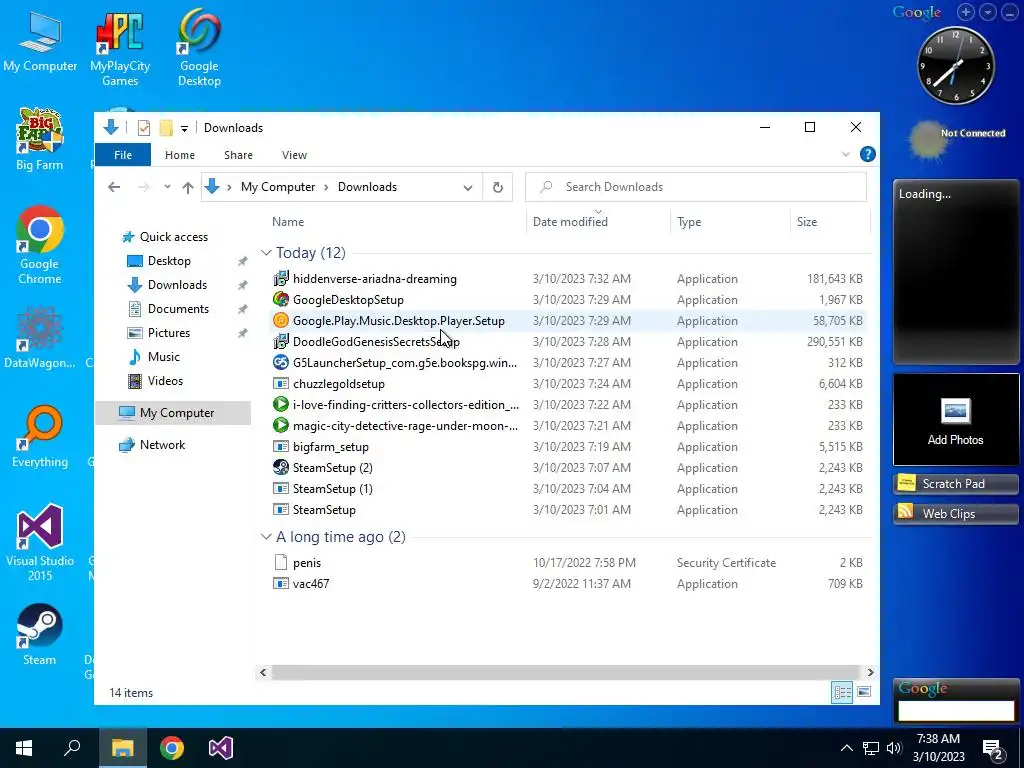Open Everything search desktop shortcut
Viewport: 1024px width, 768px height.
point(40,436)
